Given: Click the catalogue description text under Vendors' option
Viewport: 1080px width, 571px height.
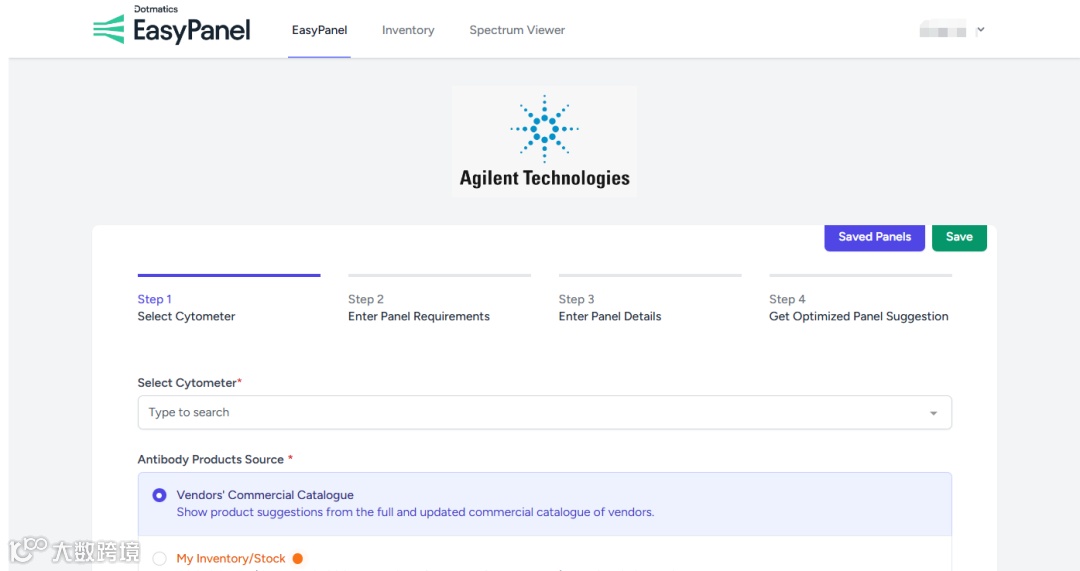Looking at the screenshot, I should (415, 512).
